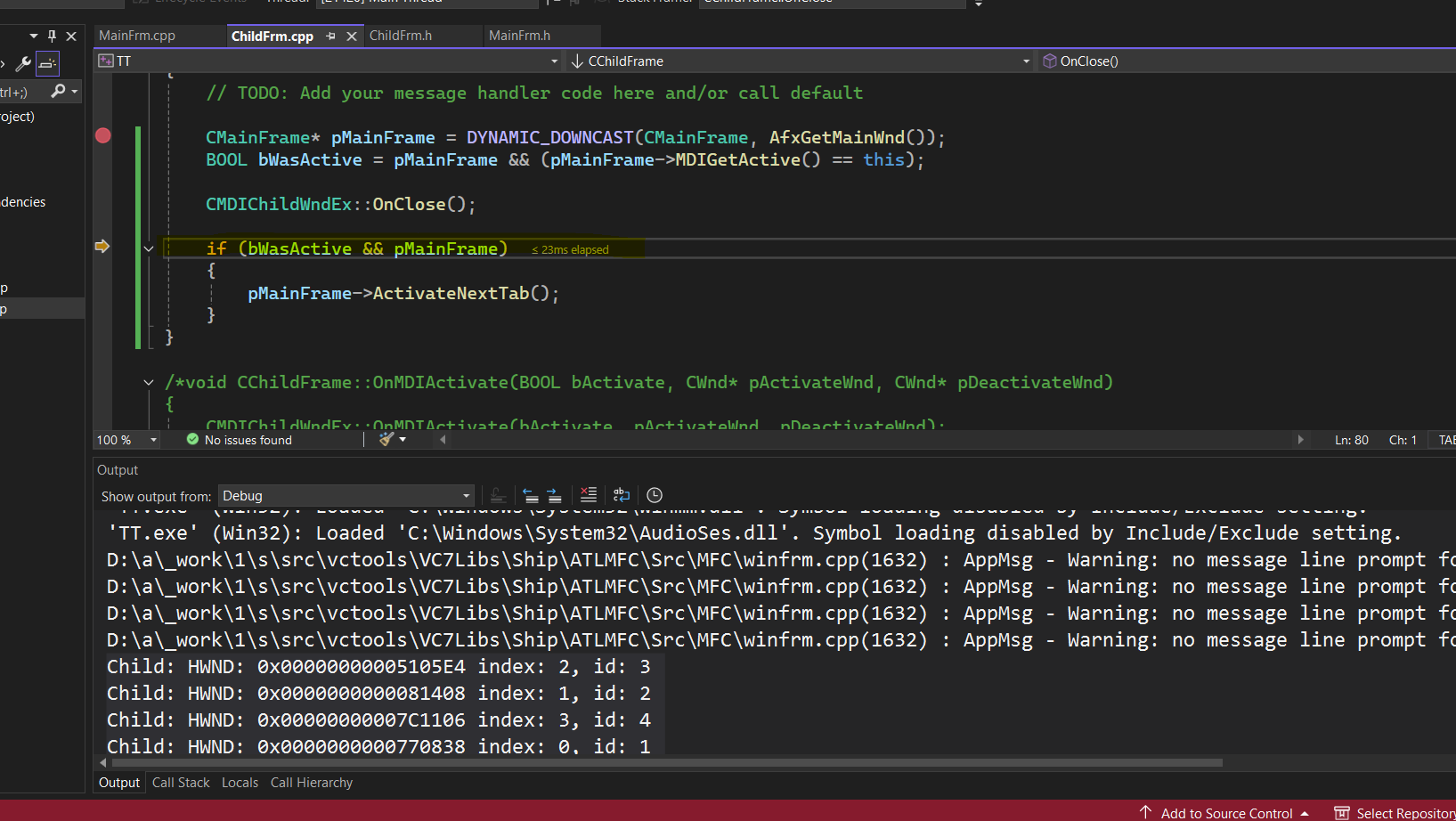Click the TODO comment line in code
The image size is (1456, 821).
point(534,93)
